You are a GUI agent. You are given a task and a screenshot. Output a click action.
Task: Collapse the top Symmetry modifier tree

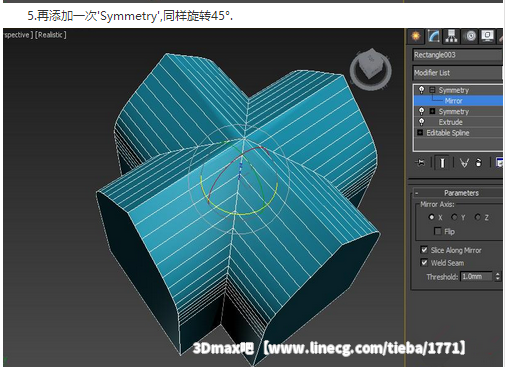point(432,90)
